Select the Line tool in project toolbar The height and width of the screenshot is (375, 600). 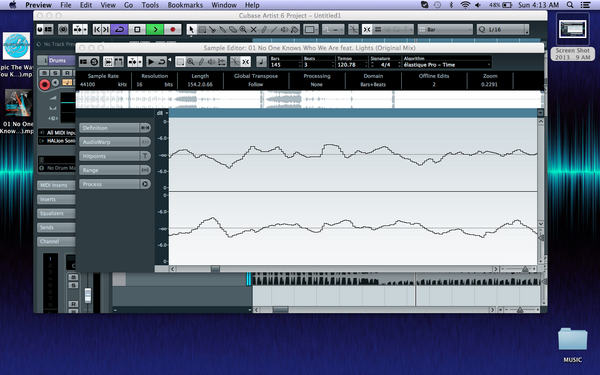coord(274,29)
